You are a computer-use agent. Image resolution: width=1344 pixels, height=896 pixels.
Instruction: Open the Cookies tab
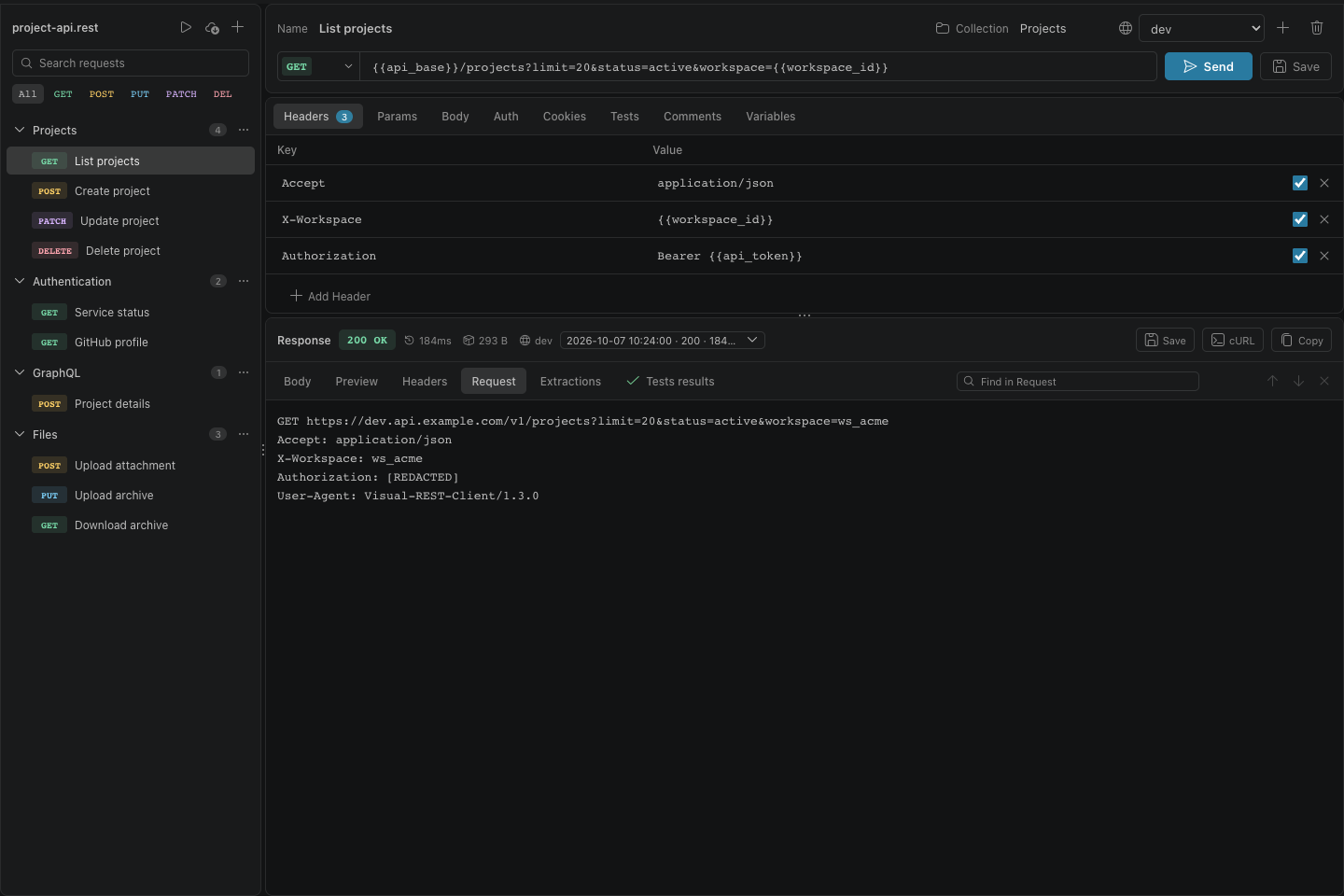point(565,117)
